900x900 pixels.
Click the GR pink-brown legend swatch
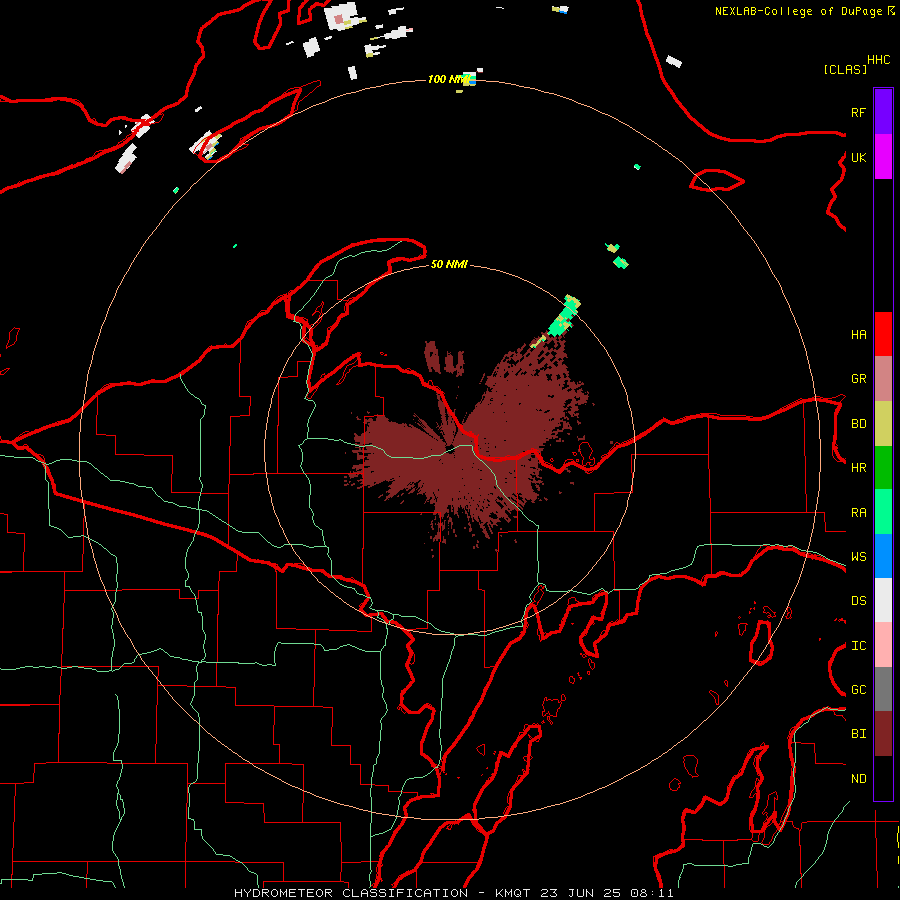pos(883,379)
